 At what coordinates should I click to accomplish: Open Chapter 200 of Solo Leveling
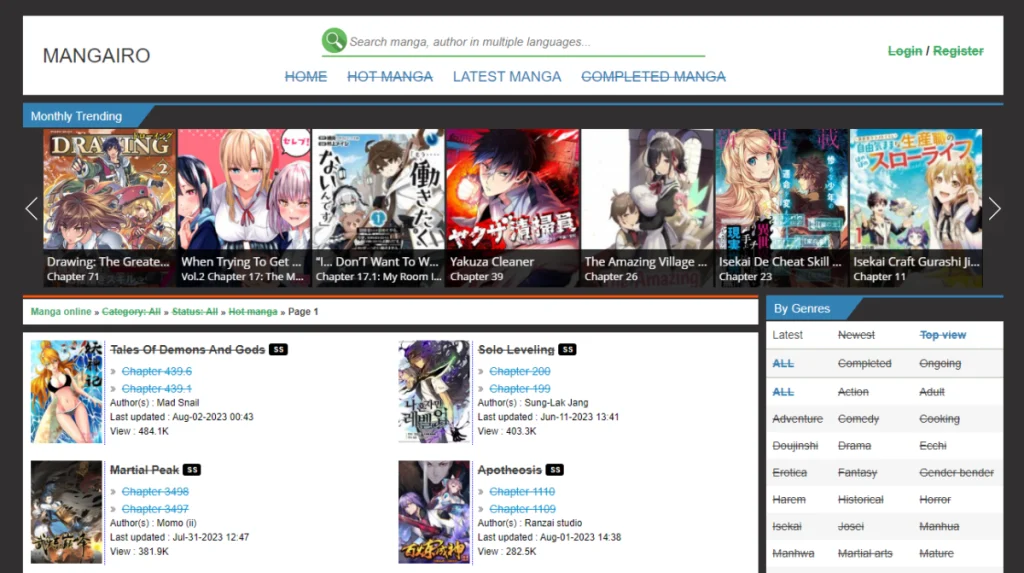(x=520, y=371)
